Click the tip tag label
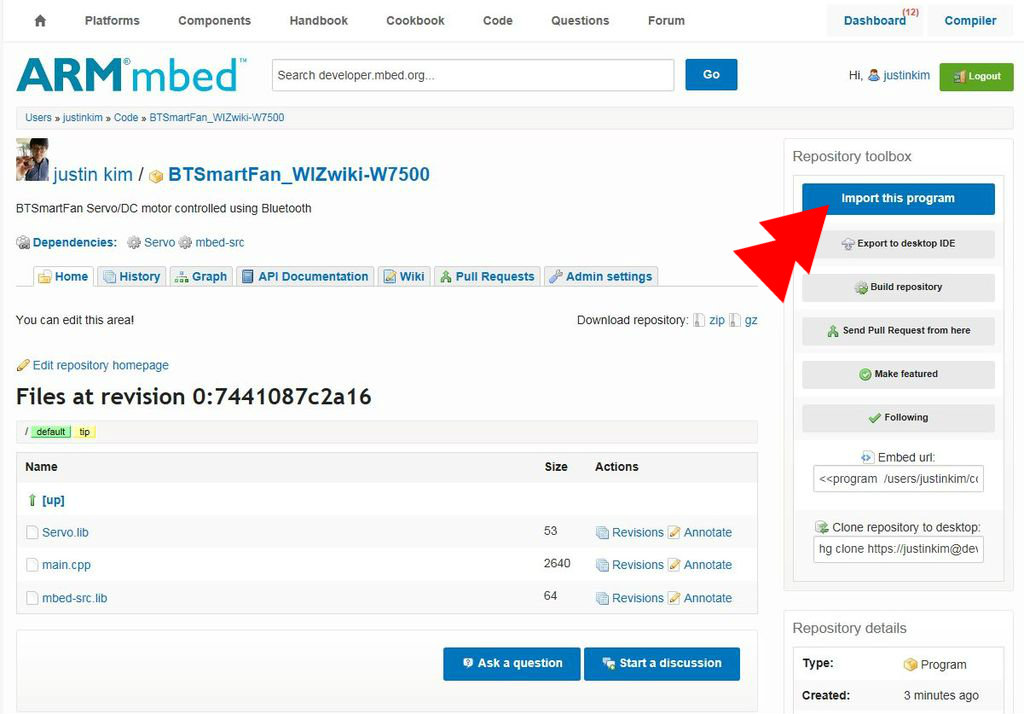This screenshot has height=714, width=1024. pyautogui.click(x=84, y=432)
